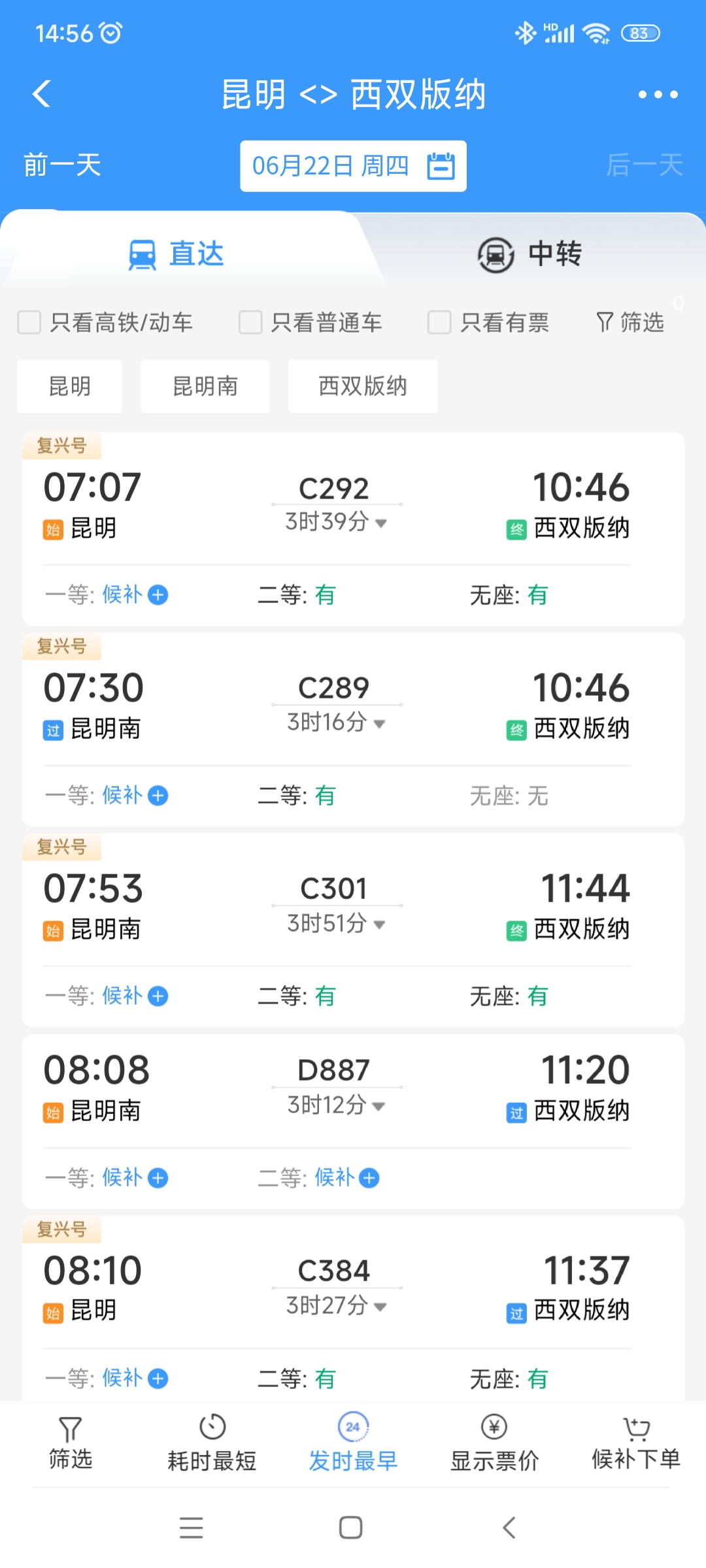Expand D887 3时12分 stops arrow
Viewport: 706px width, 1568px height.
tap(378, 1106)
